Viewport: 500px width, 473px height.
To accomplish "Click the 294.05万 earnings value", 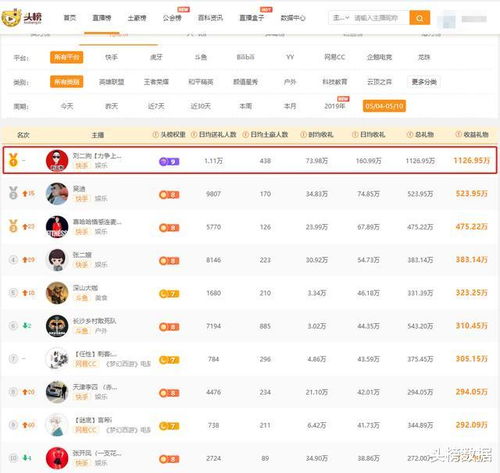I will (471, 392).
